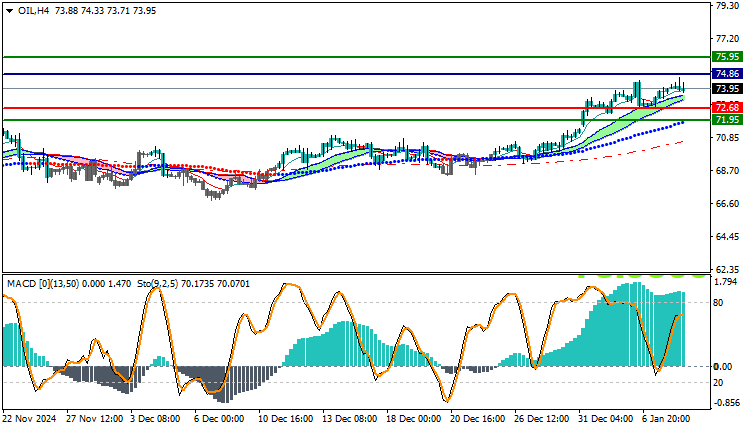Click the 13 Dec 08:00 time label

tap(350, 419)
